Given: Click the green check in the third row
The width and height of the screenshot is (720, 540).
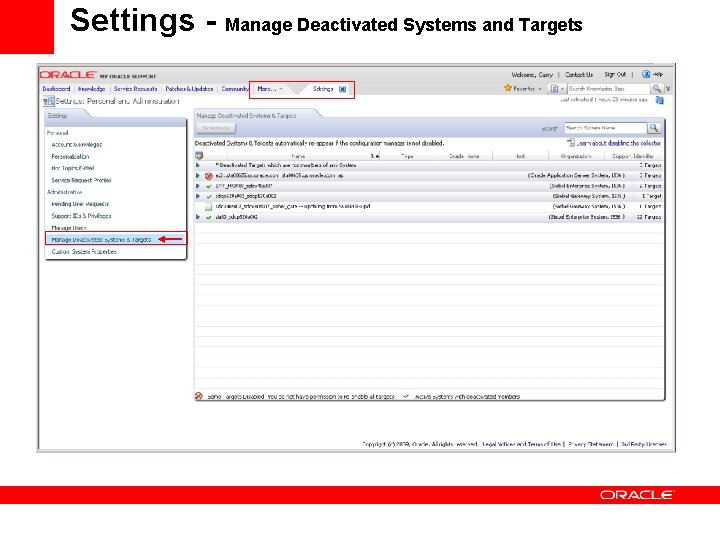Looking at the screenshot, I should 209,186.
